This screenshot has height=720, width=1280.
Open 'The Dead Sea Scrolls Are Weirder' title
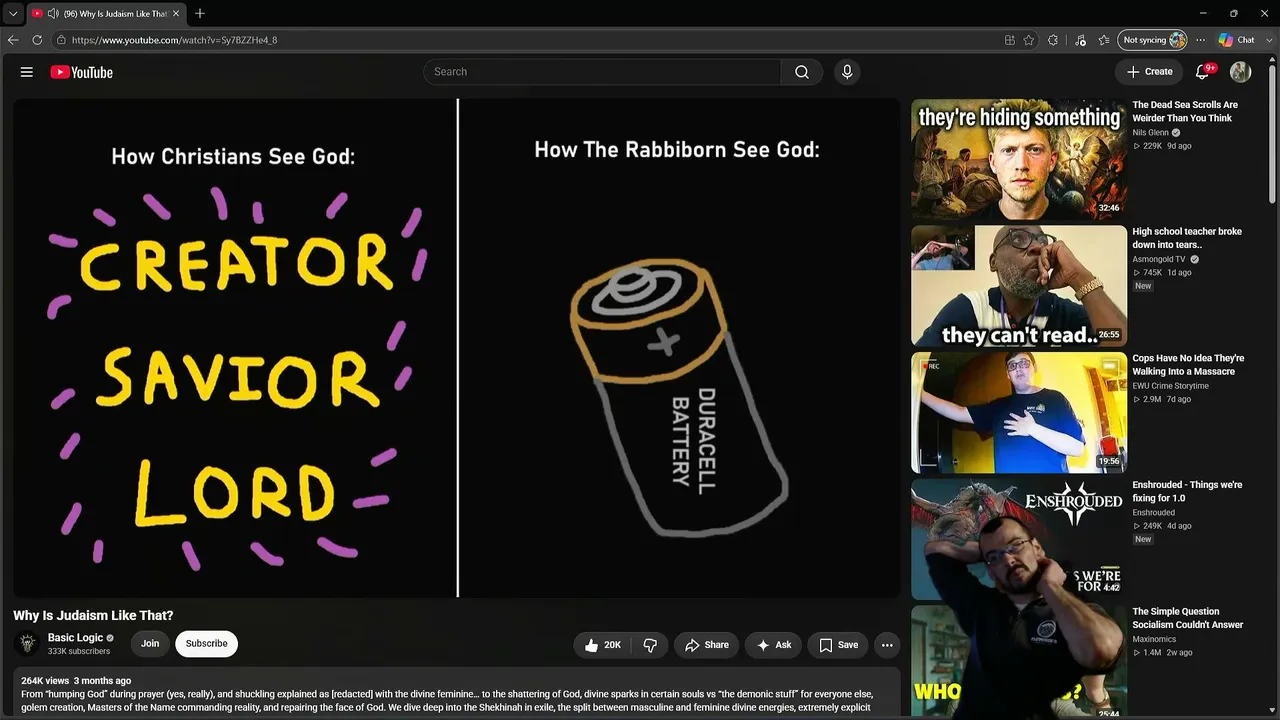click(1185, 111)
